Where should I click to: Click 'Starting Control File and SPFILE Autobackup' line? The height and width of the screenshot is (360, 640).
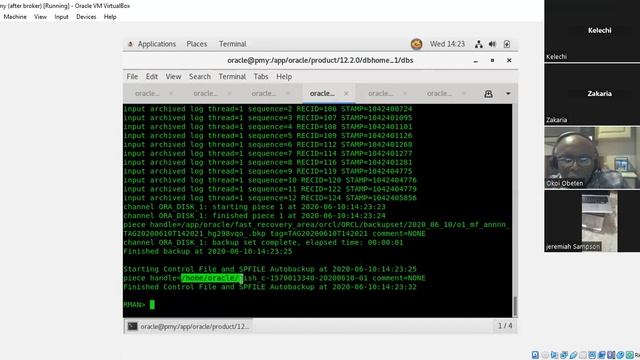(270, 269)
